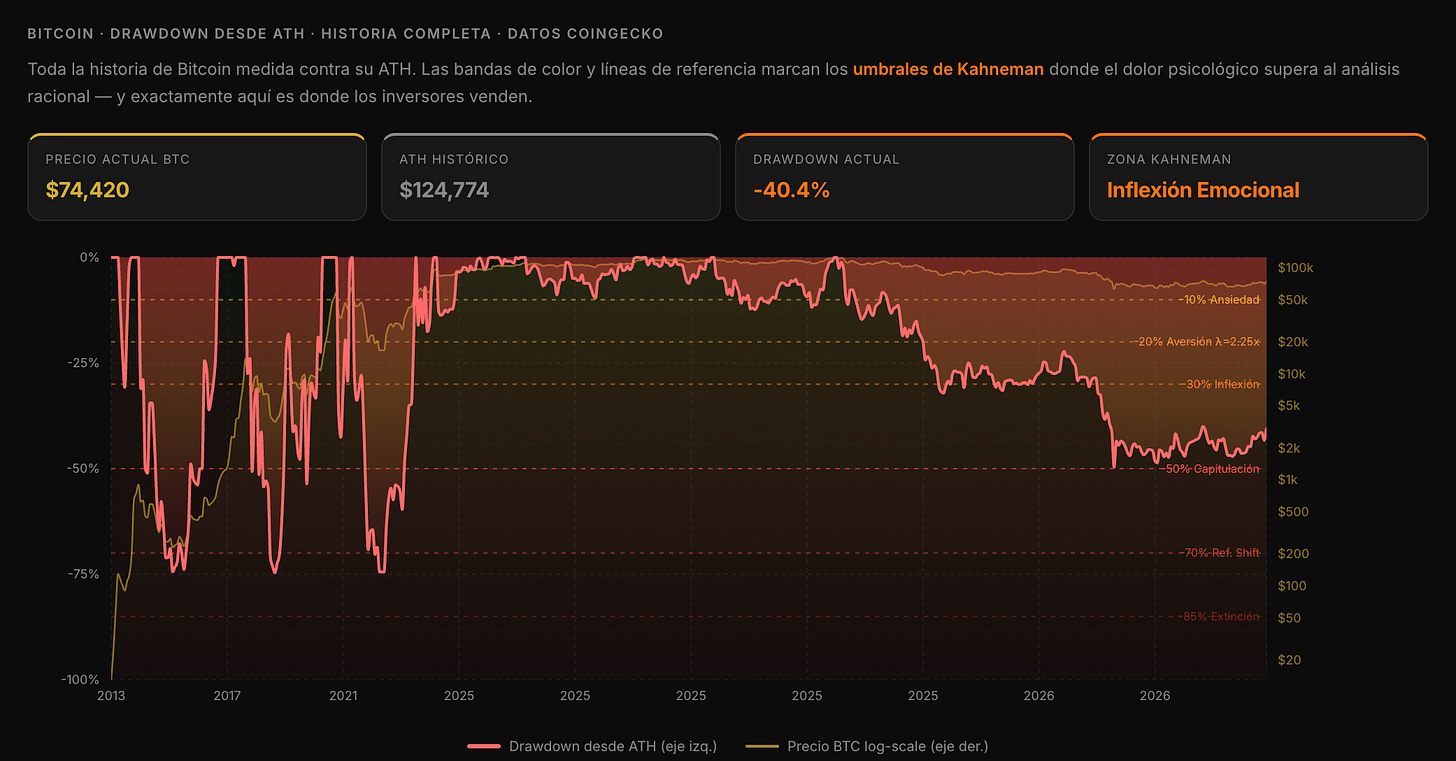Click the $74,420 price value
1456x761 pixels.
[88, 189]
